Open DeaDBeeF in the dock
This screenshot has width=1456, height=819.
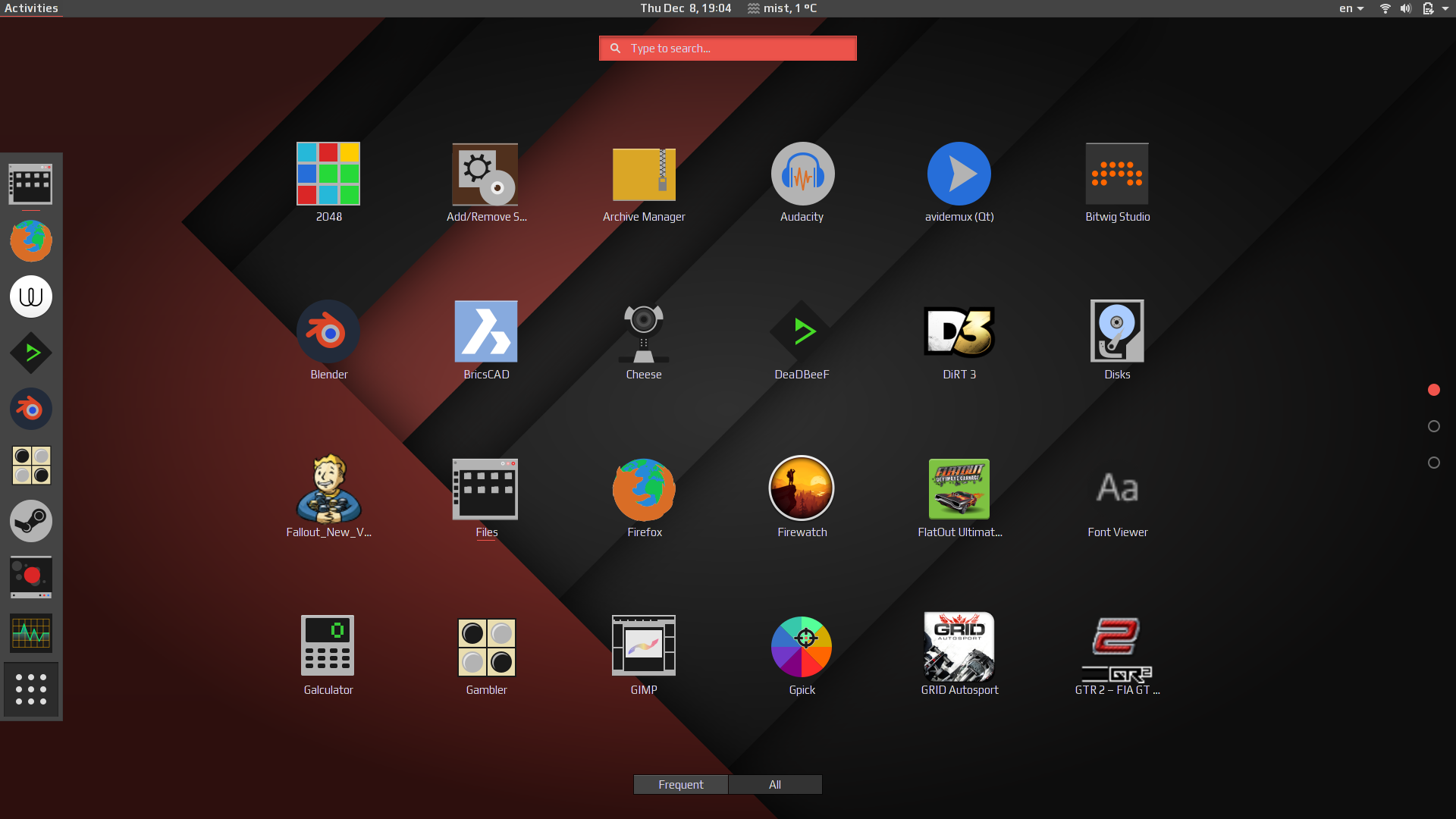(x=31, y=353)
